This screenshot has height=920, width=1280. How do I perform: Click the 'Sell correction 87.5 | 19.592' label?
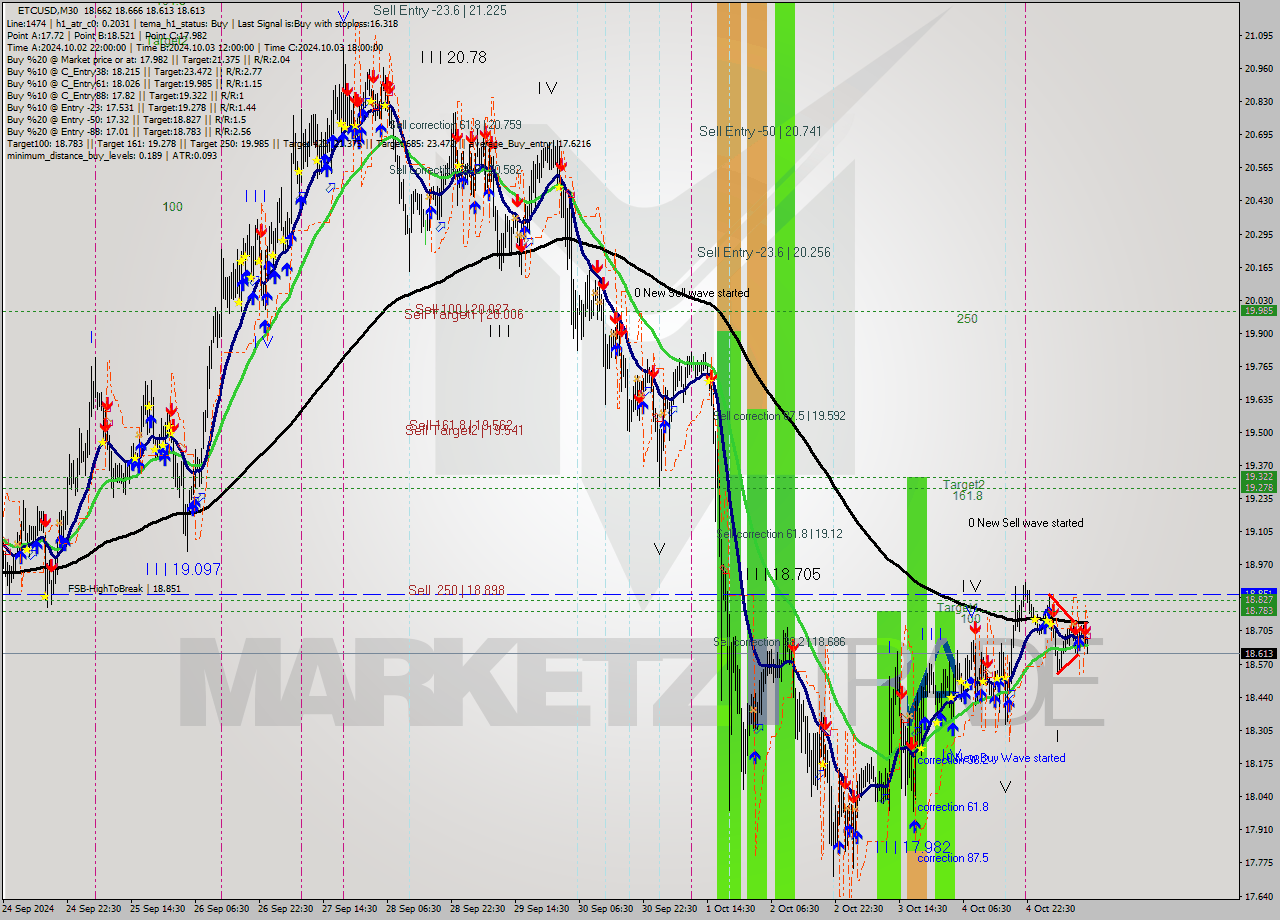pos(781,416)
